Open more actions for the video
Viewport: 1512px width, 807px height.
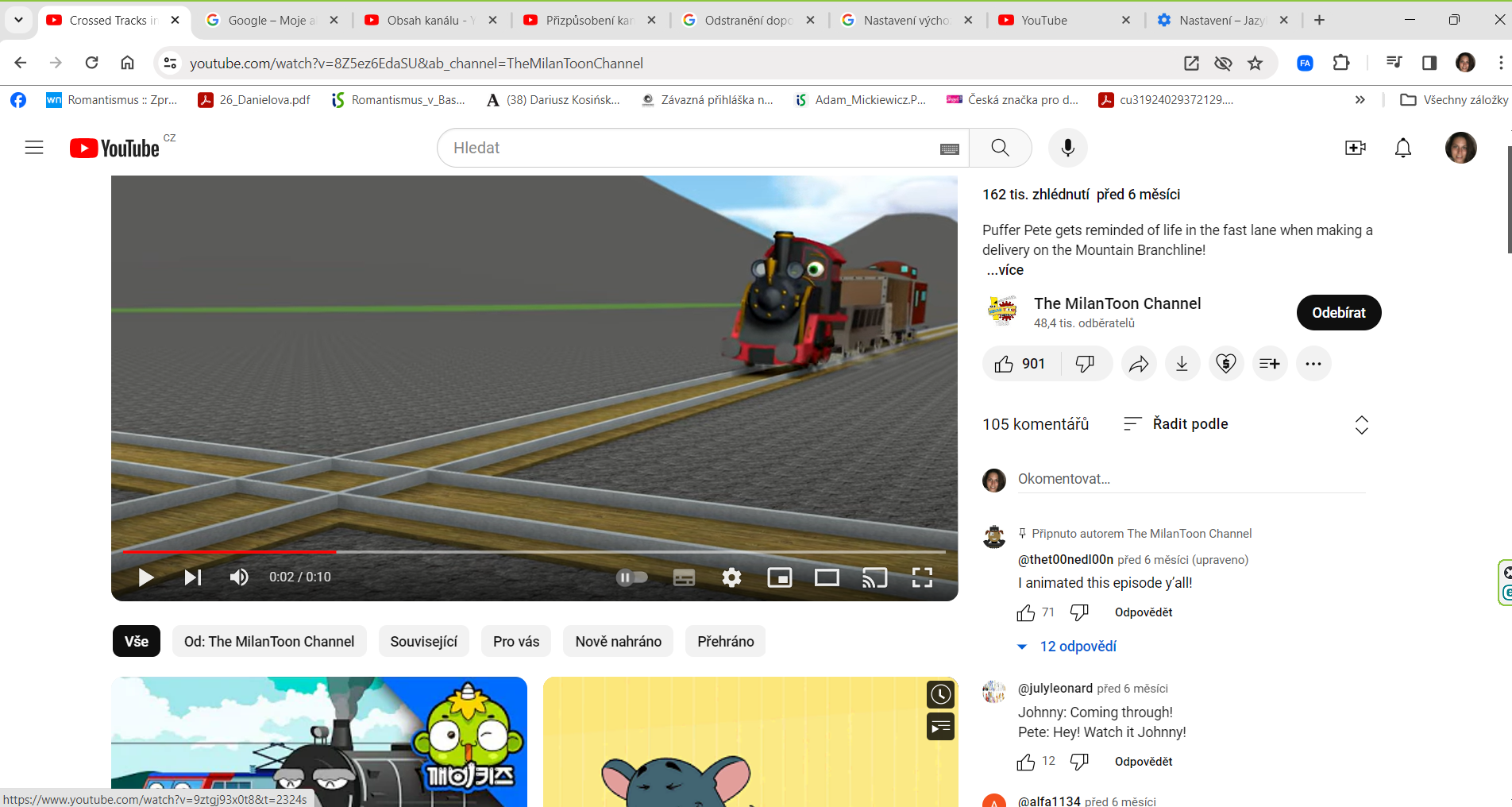(1313, 364)
